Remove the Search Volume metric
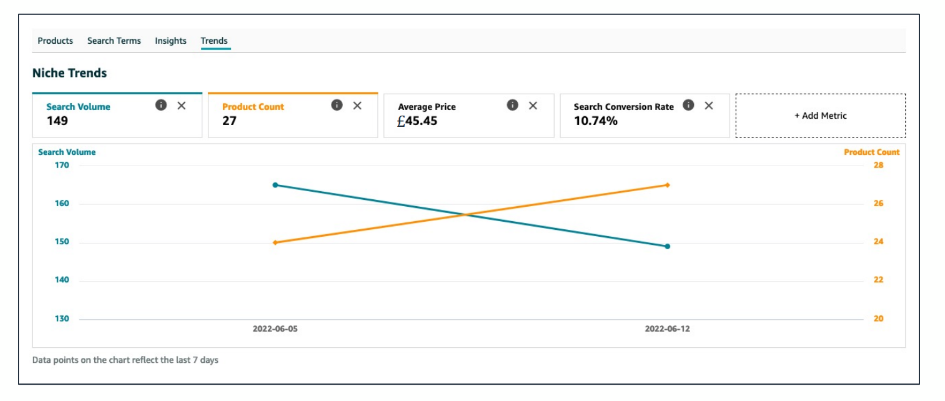Image resolution: width=945 pixels, height=401 pixels. (x=181, y=105)
